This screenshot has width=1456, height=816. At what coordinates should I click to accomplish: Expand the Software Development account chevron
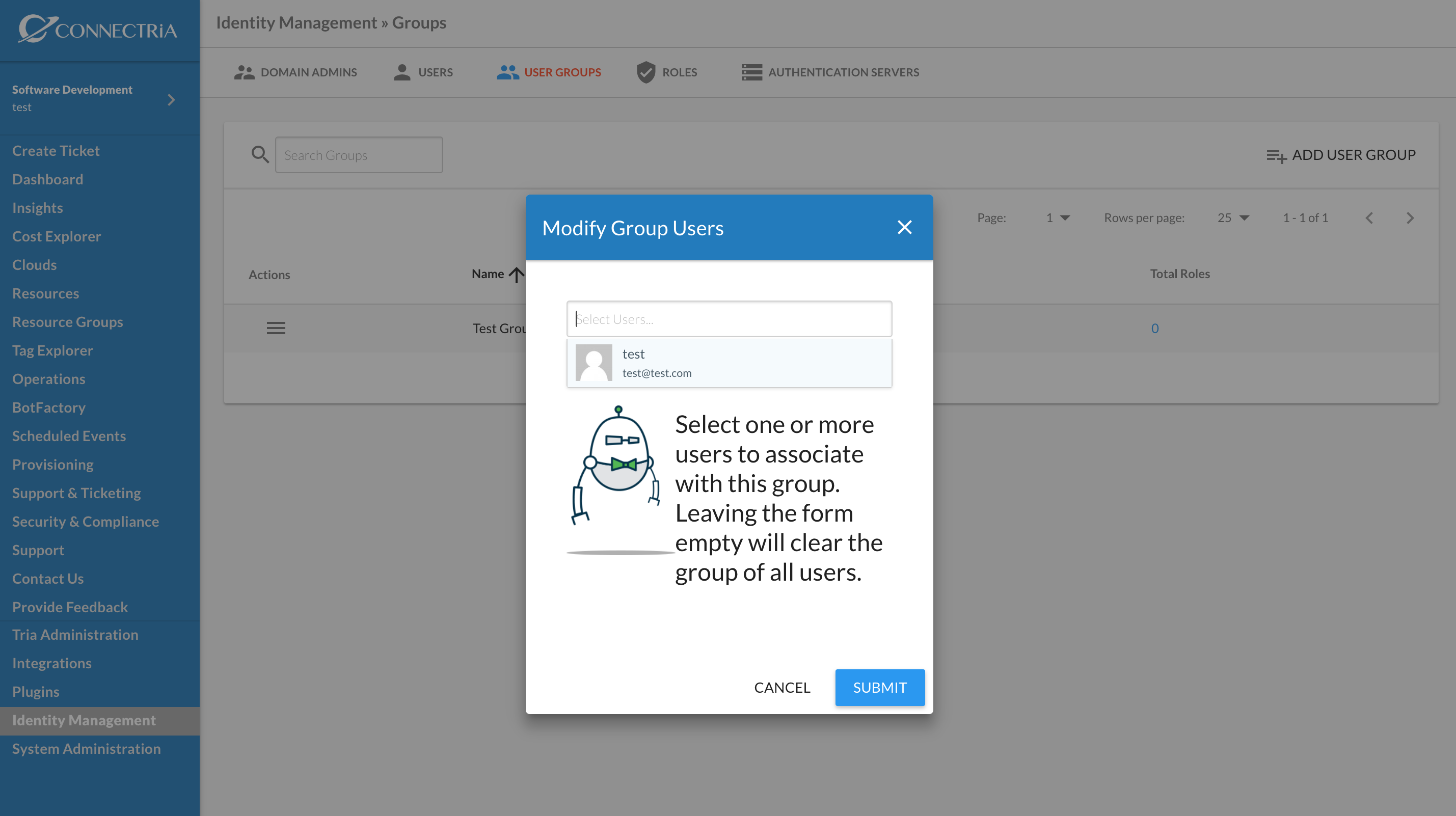(x=171, y=99)
